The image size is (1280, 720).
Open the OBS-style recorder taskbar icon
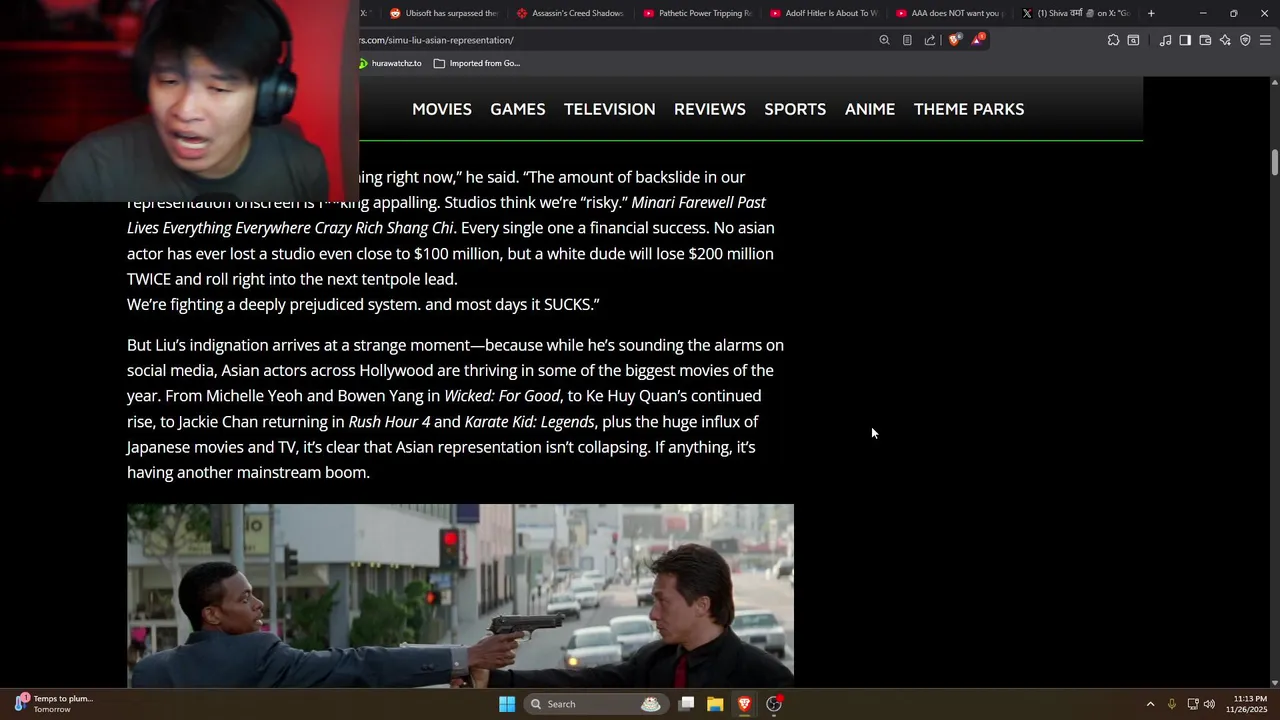tap(774, 704)
